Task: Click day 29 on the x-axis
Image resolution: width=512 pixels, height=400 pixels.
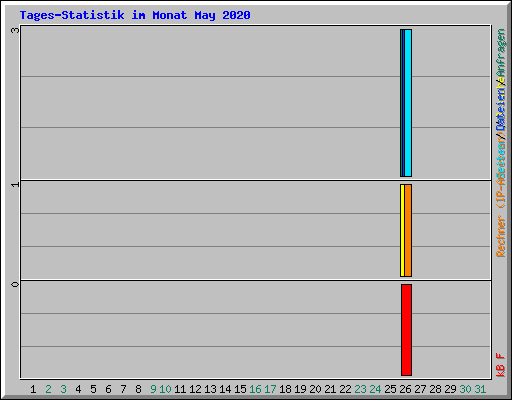Action: coord(450,389)
